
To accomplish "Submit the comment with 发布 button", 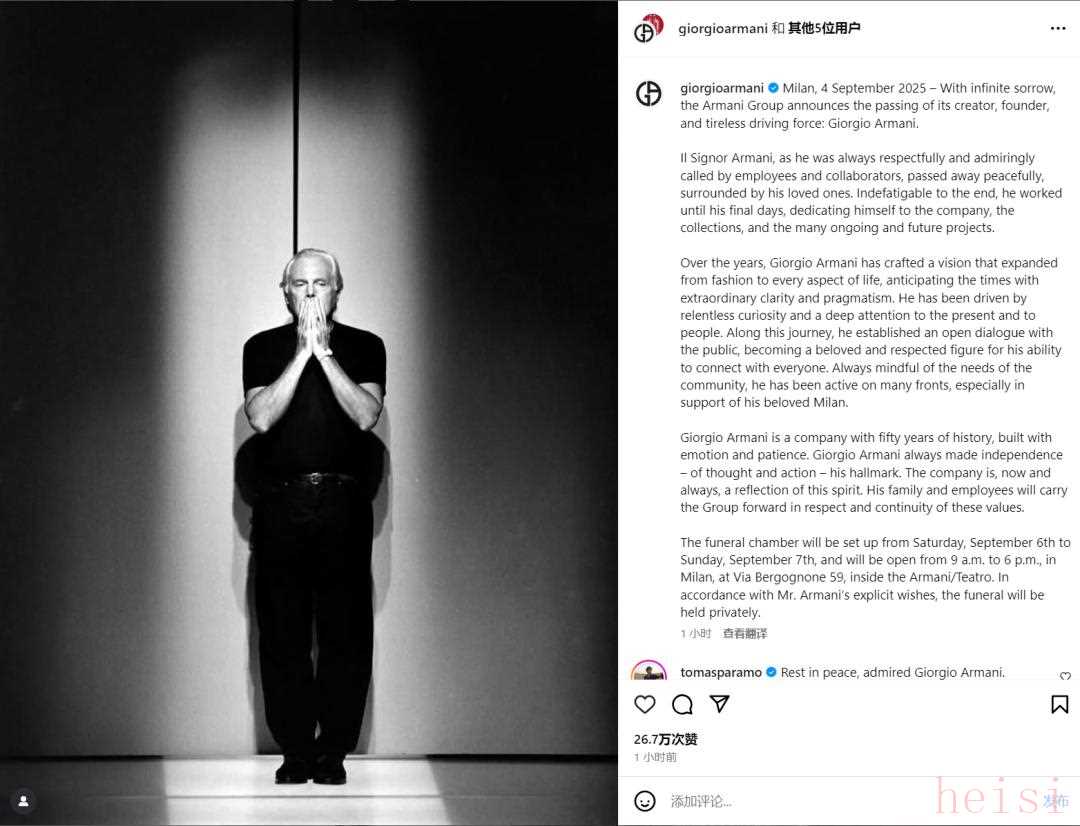I will point(1055,801).
